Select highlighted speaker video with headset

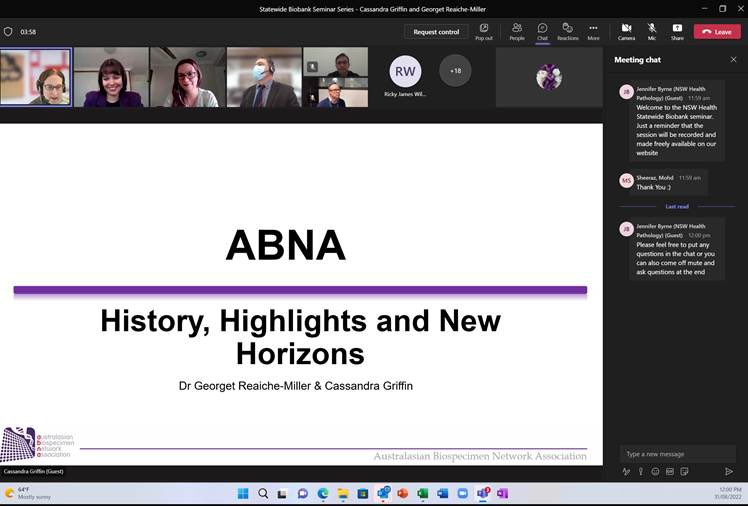[x=36, y=77]
